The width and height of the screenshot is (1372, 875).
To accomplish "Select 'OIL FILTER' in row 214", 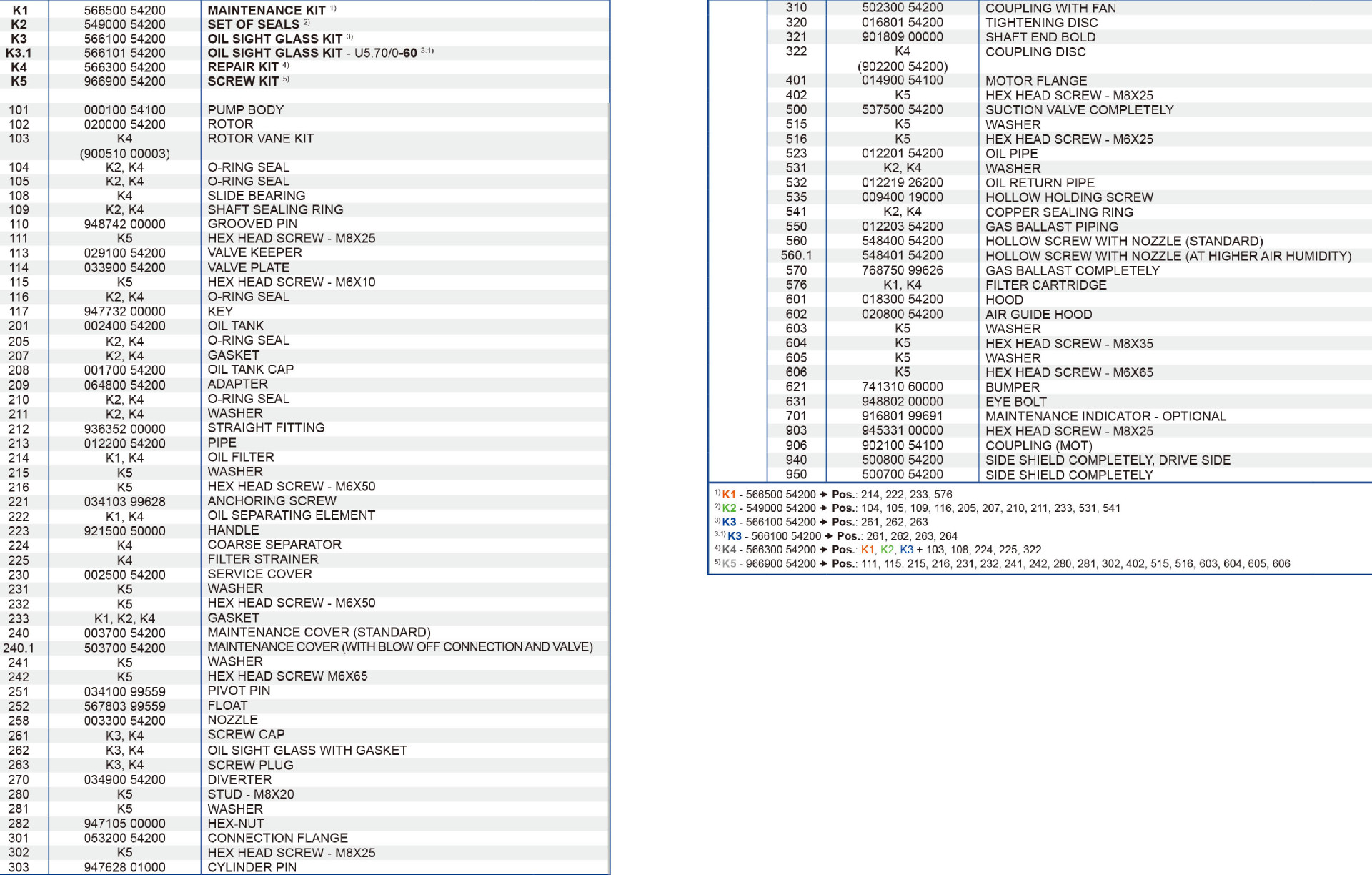I will 241,458.
